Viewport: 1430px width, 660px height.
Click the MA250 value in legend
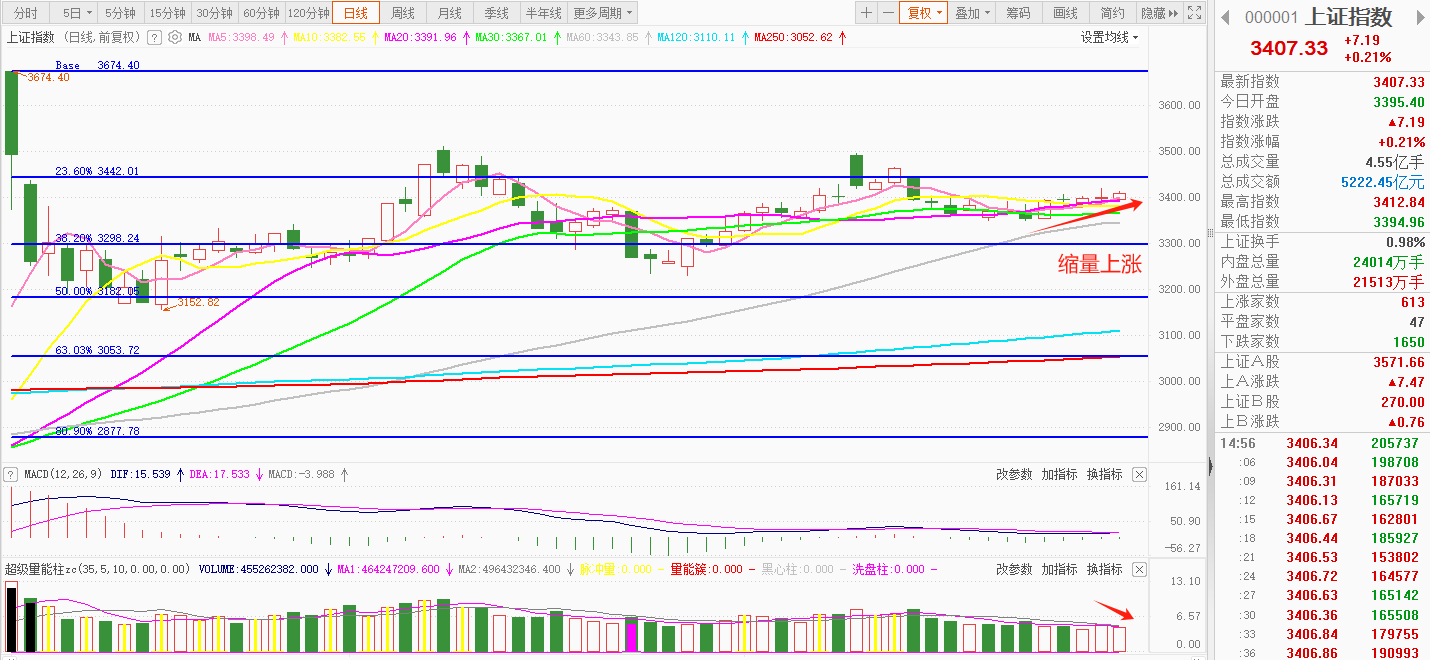(x=793, y=37)
